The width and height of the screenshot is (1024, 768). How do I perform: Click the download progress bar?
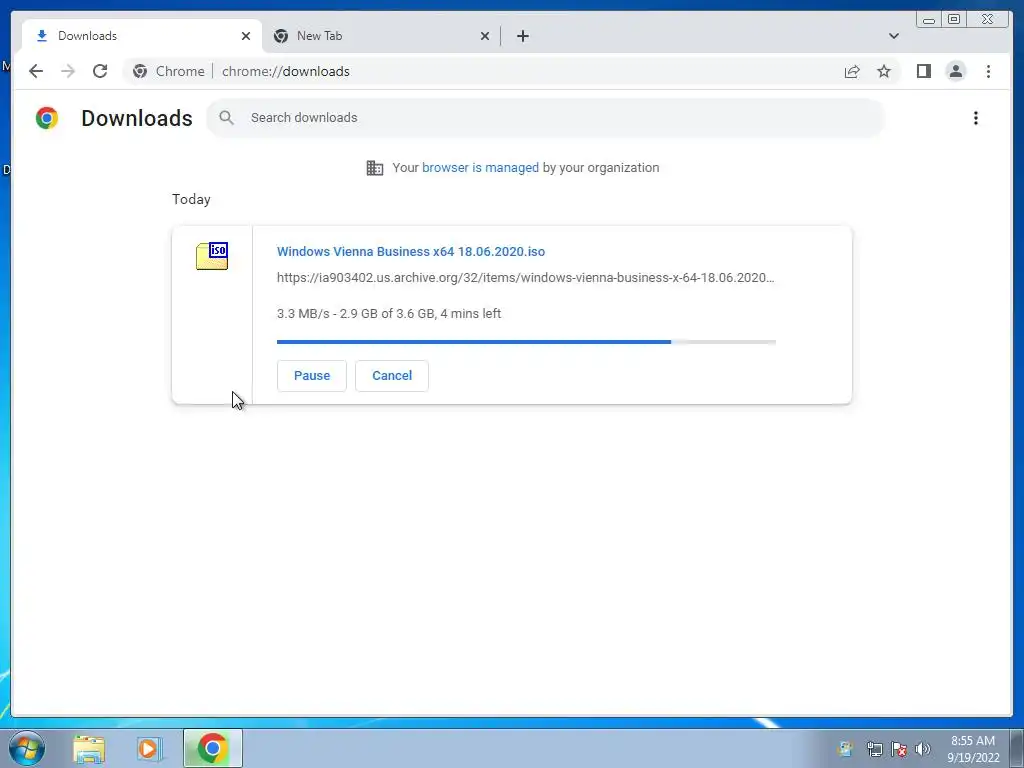(526, 342)
